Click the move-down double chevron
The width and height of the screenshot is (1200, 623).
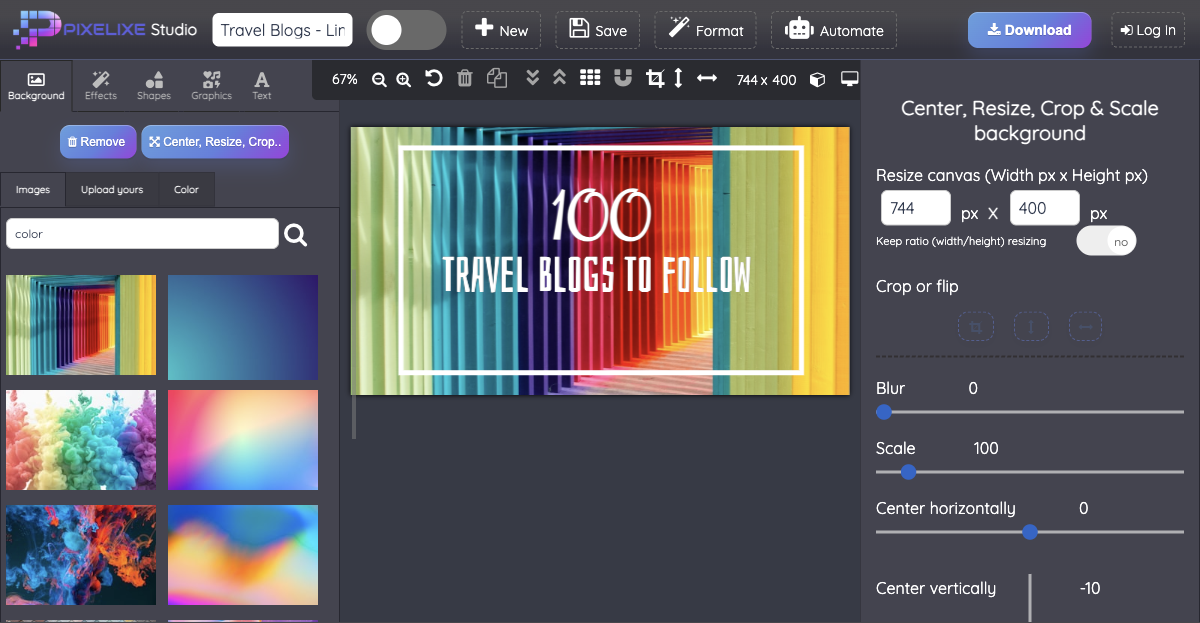(532, 78)
